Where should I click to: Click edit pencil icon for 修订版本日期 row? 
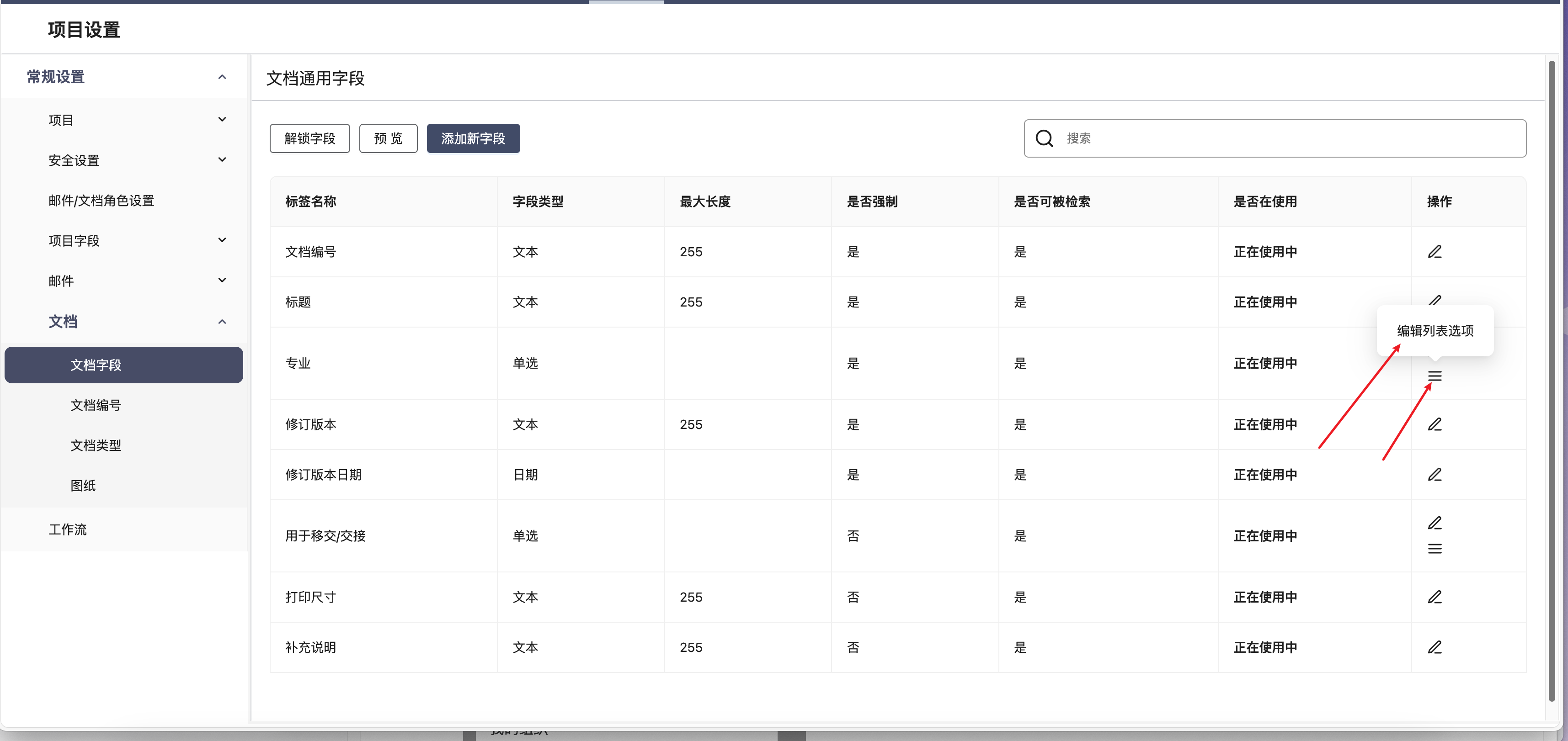[x=1434, y=475]
